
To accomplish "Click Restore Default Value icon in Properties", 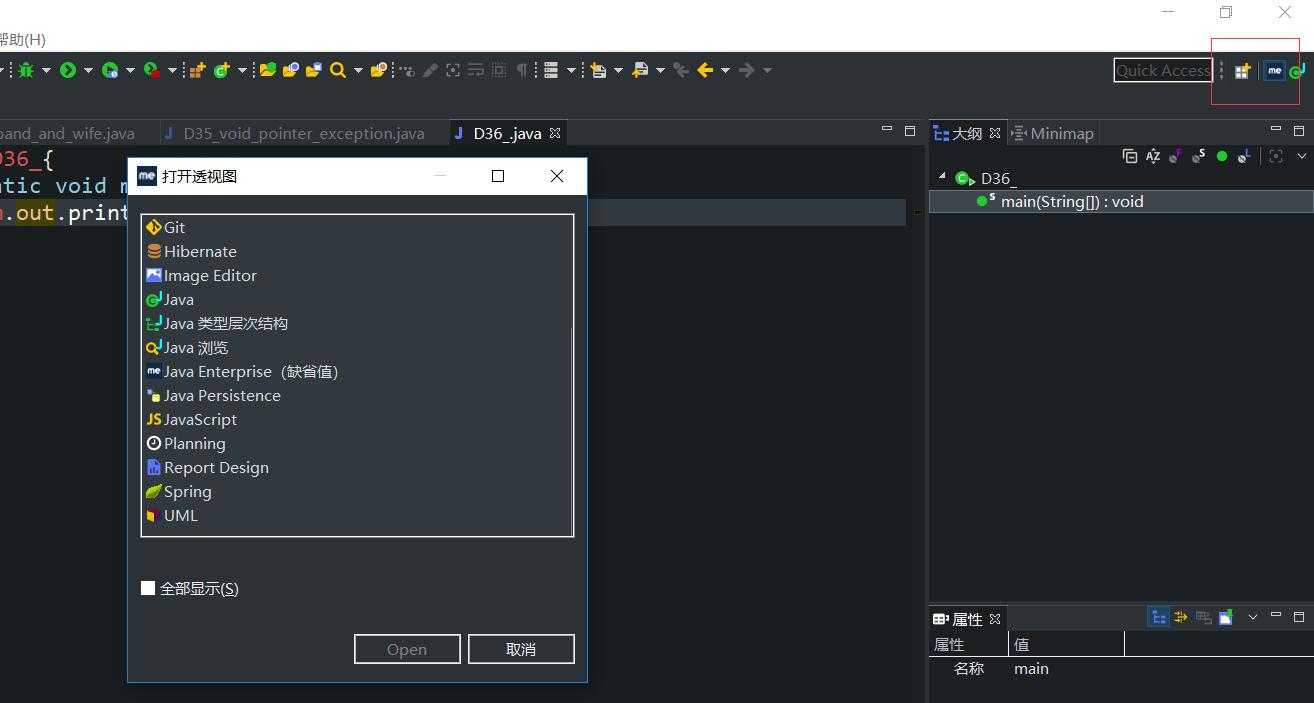I will (1203, 617).
